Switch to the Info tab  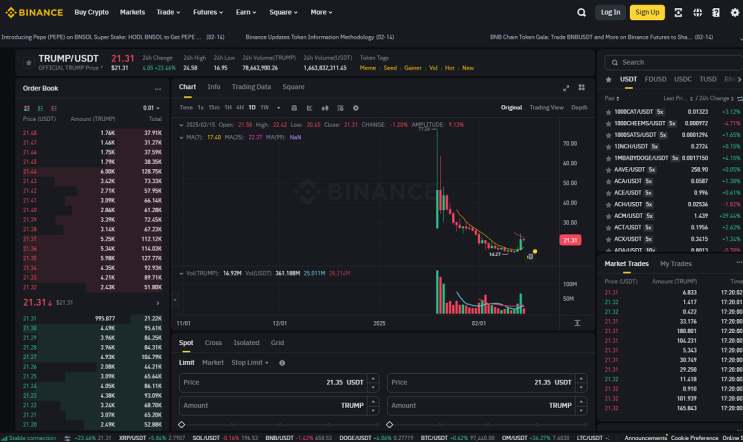(214, 87)
